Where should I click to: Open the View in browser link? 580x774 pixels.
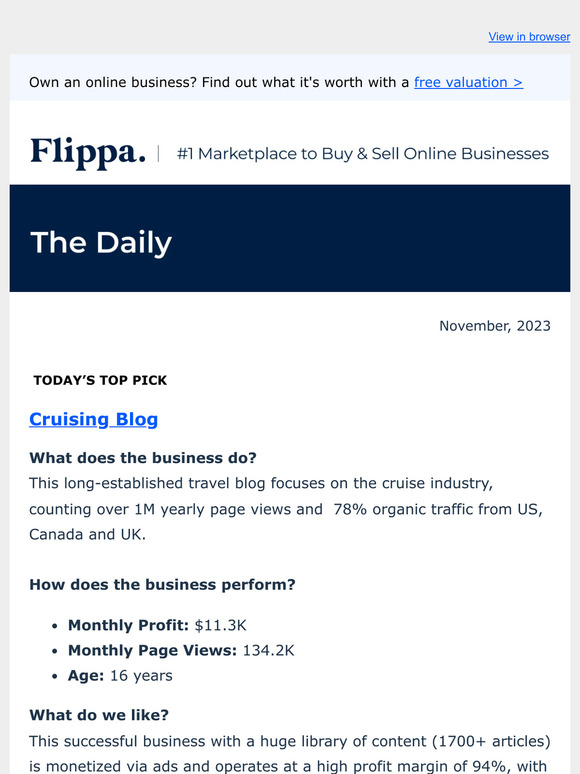pyautogui.click(x=529, y=37)
